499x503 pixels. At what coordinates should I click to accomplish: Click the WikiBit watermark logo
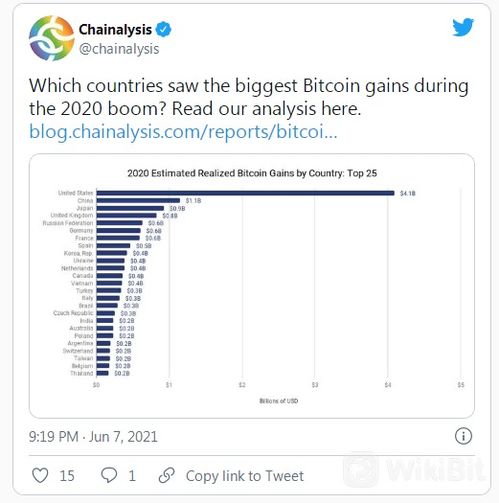point(414,470)
